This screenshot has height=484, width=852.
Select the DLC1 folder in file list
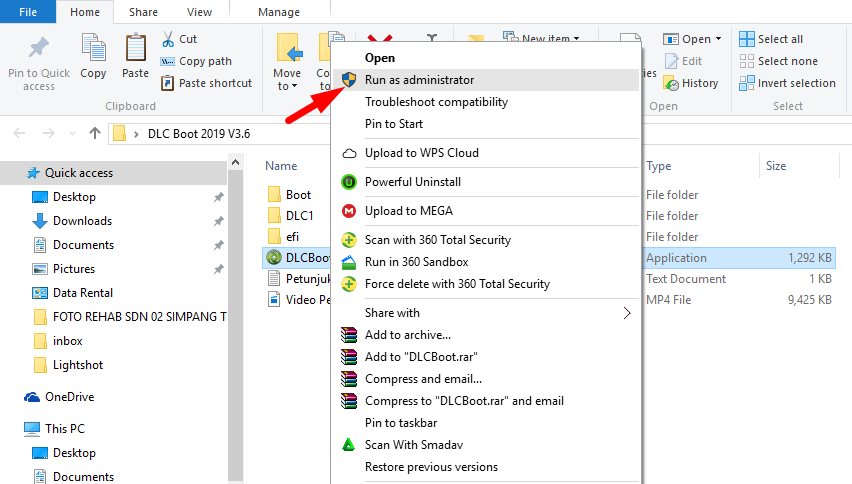point(299,216)
